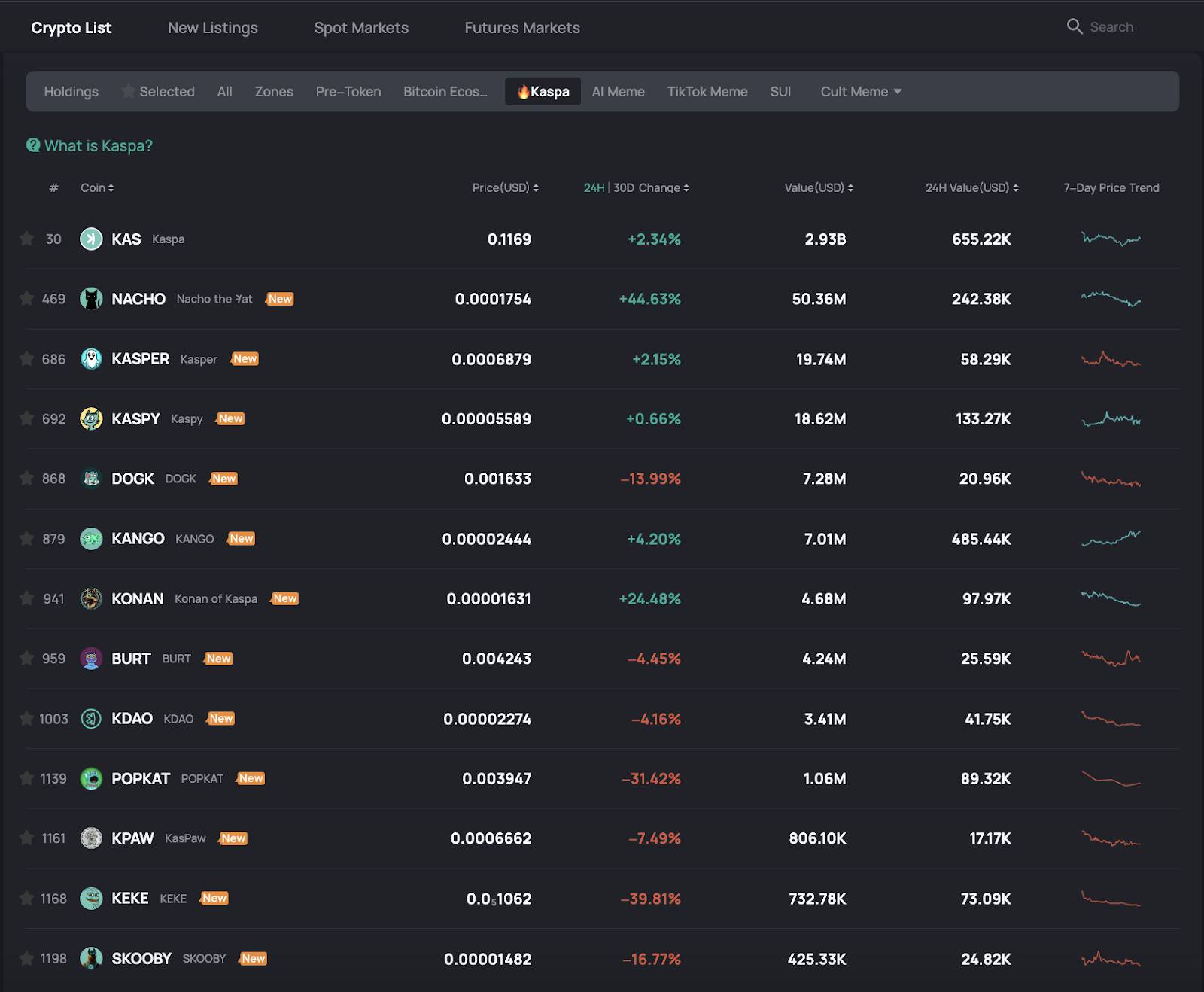The image size is (1204, 992).
Task: Toggle favorite star for KAS
Action: pos(26,239)
